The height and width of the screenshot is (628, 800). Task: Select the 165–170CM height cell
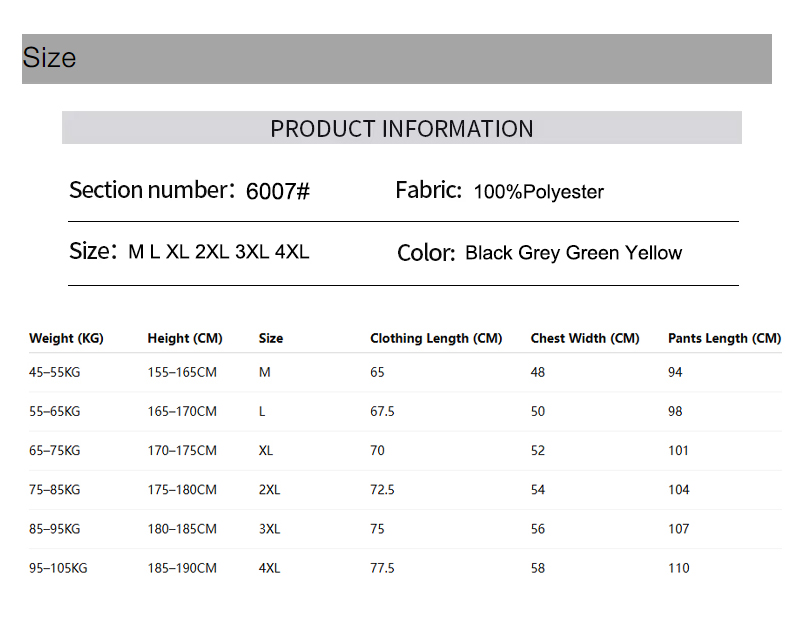pyautogui.click(x=182, y=411)
